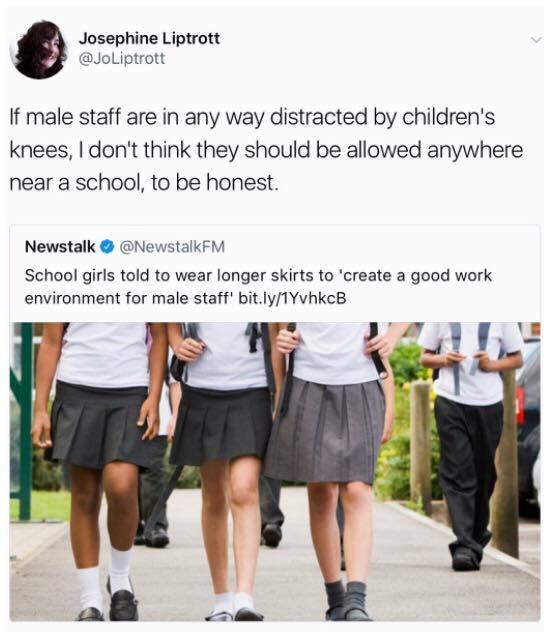Open the Josephine Liptrott display name
This screenshot has height=632, width=544.
[x=149, y=38]
